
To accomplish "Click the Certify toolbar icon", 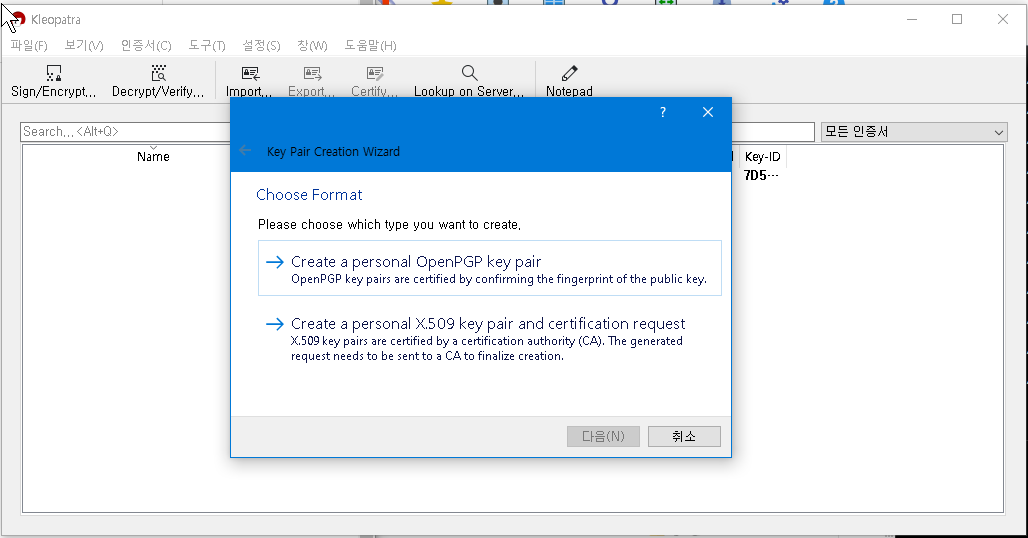I will coord(374,73).
